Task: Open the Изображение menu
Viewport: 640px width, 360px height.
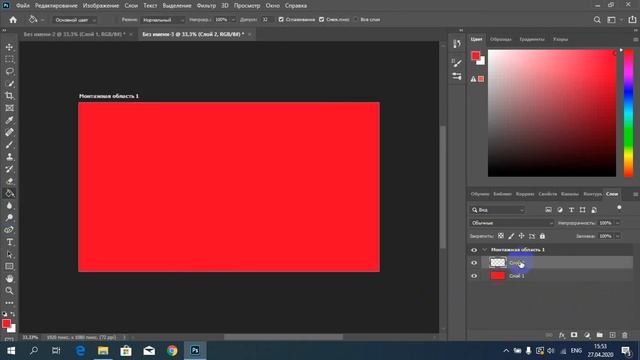Action: click(101, 6)
